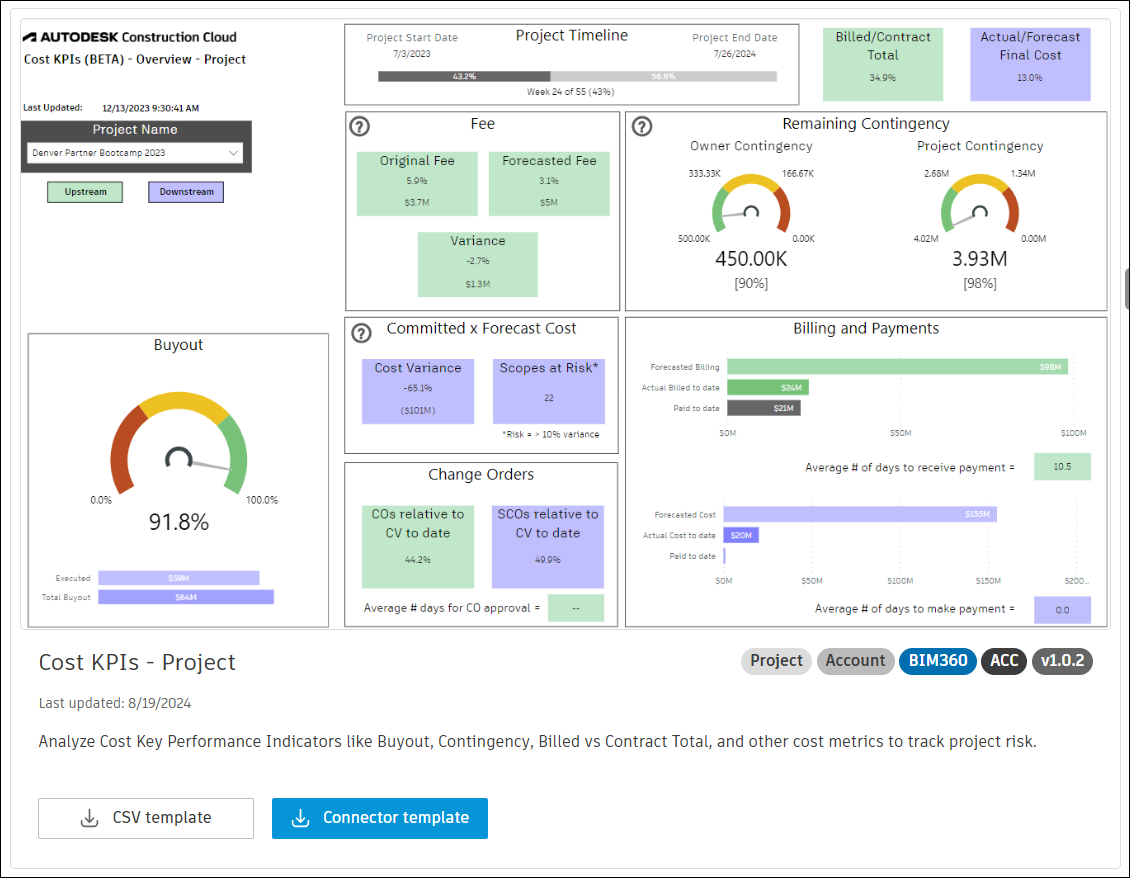Click the 450.00K owner contingency value
The image size is (1130, 878).
click(x=751, y=259)
